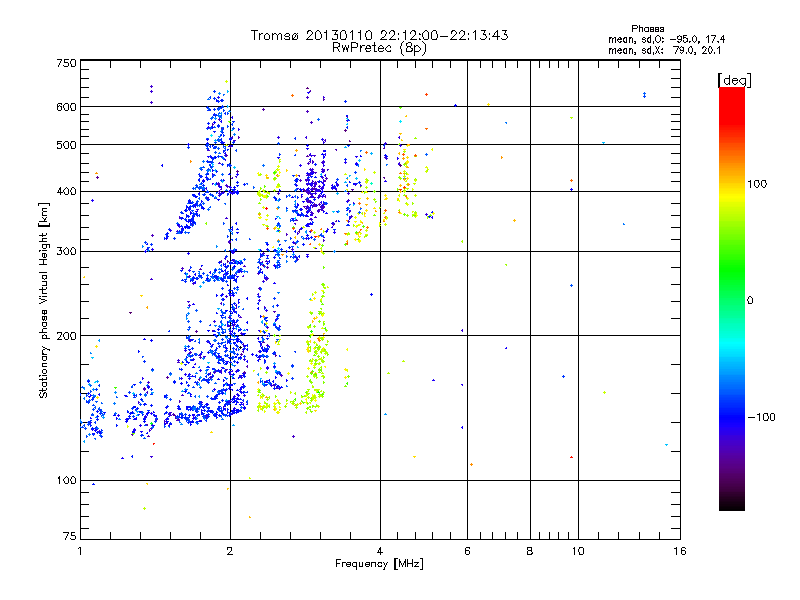Click the x-axis tick label "8"

click(530, 551)
